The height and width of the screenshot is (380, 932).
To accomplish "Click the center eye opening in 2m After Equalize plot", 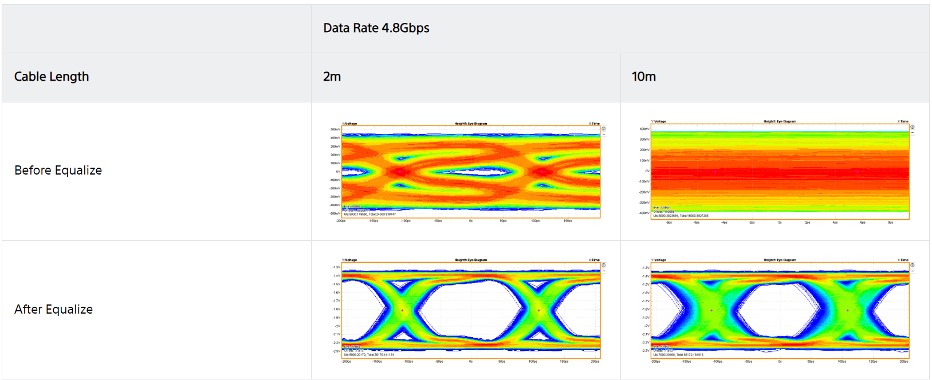I will click(x=470, y=310).
